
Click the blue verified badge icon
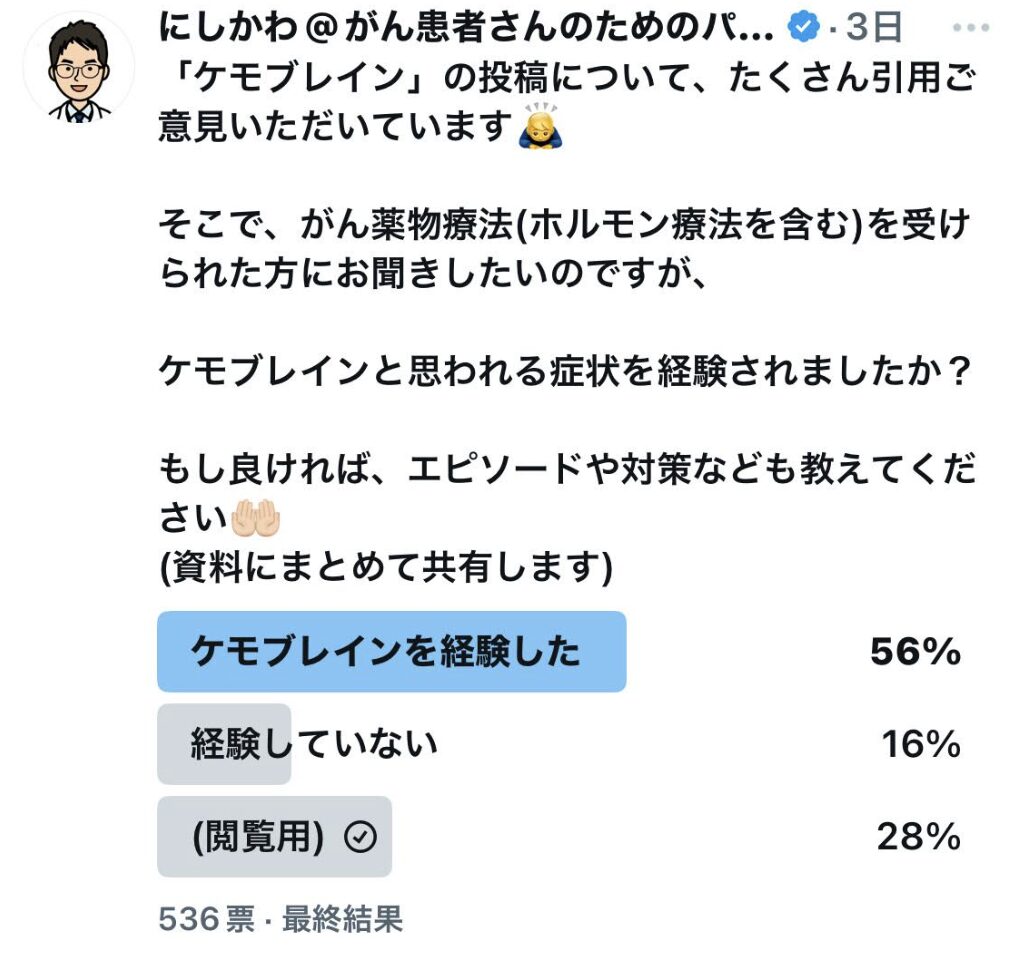point(803,27)
